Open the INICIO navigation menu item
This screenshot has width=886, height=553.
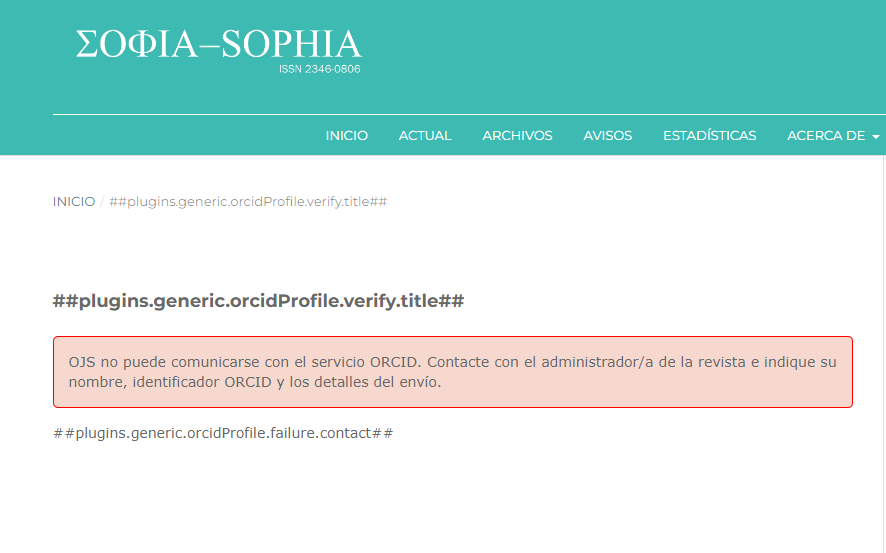click(x=346, y=136)
